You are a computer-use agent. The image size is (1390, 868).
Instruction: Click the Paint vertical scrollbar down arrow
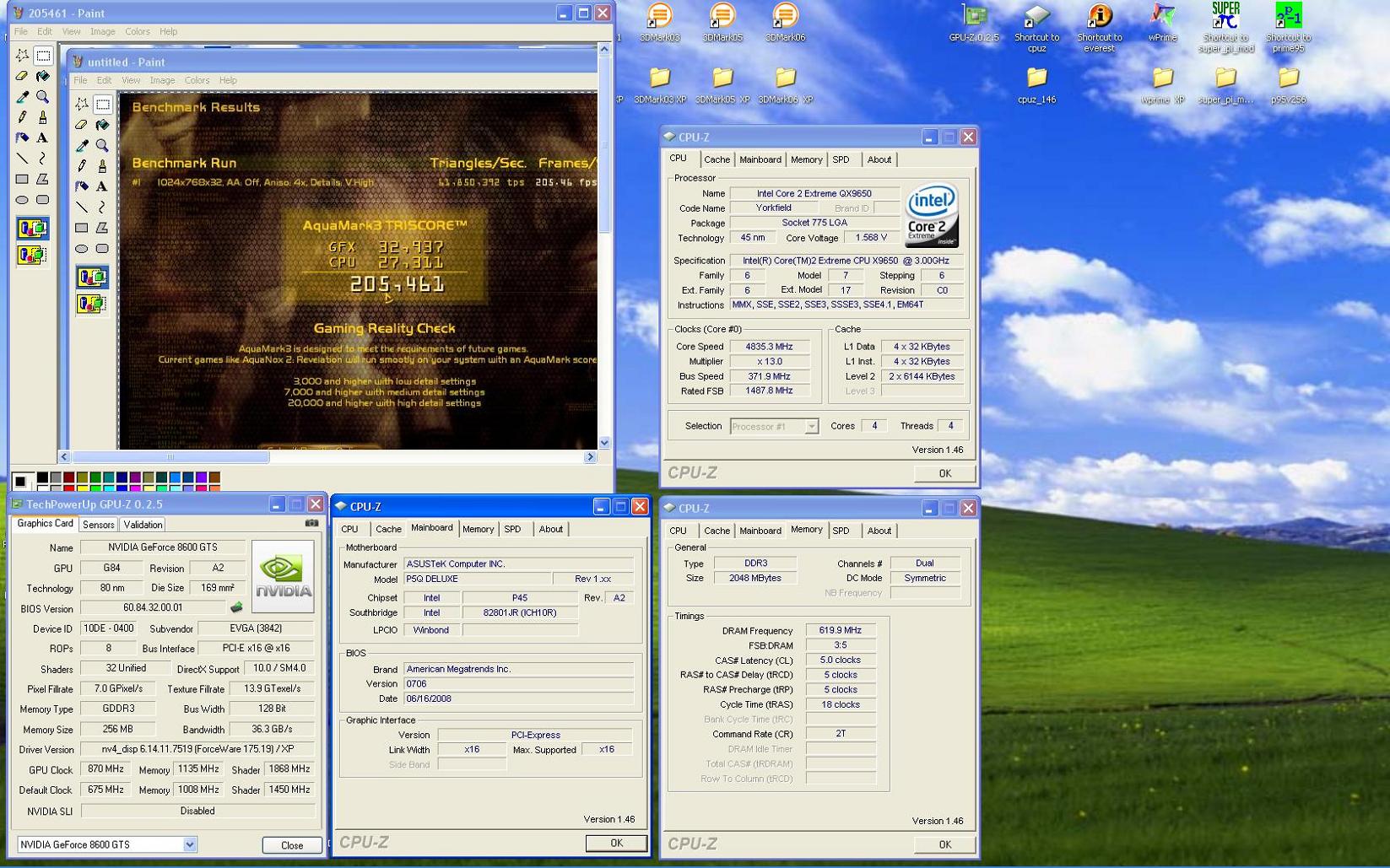click(604, 443)
